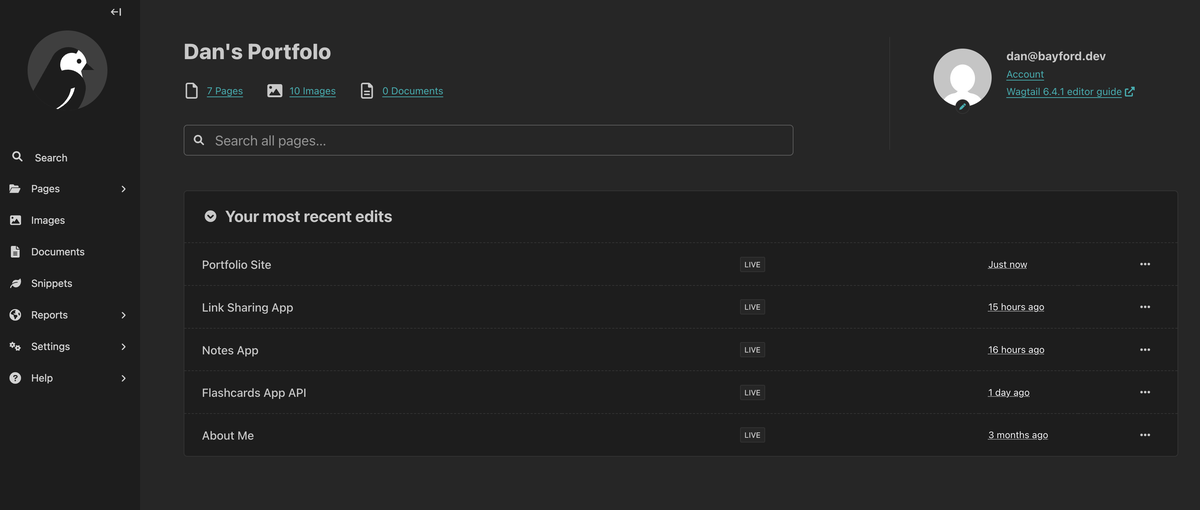Click external link icon after editor guide
Screen dimensions: 1200x510
point(1130,91)
